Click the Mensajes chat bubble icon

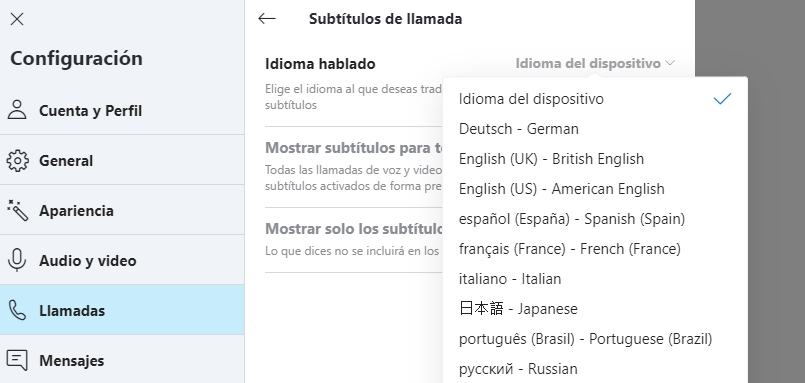click(17, 360)
